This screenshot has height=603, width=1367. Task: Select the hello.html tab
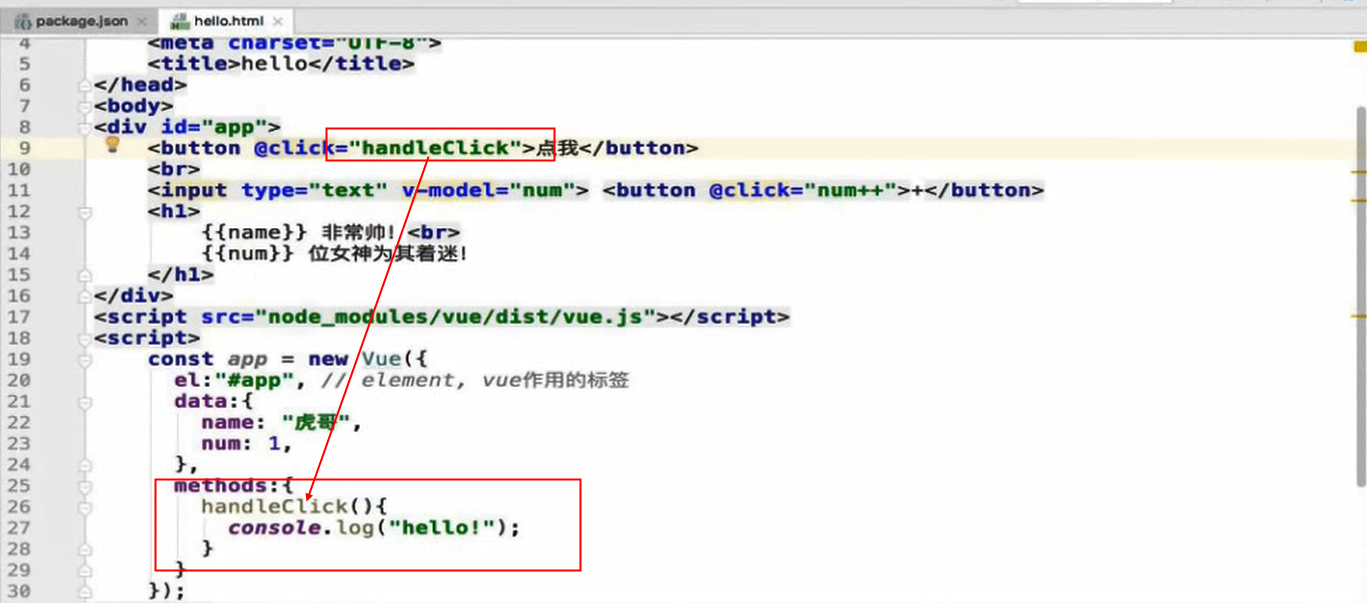228,21
